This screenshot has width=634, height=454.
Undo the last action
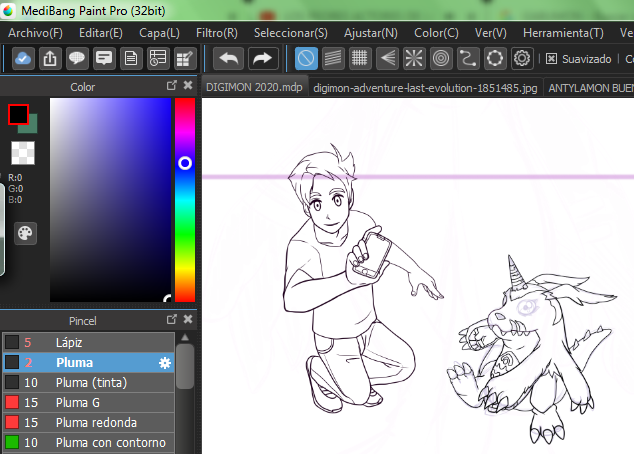(228, 59)
